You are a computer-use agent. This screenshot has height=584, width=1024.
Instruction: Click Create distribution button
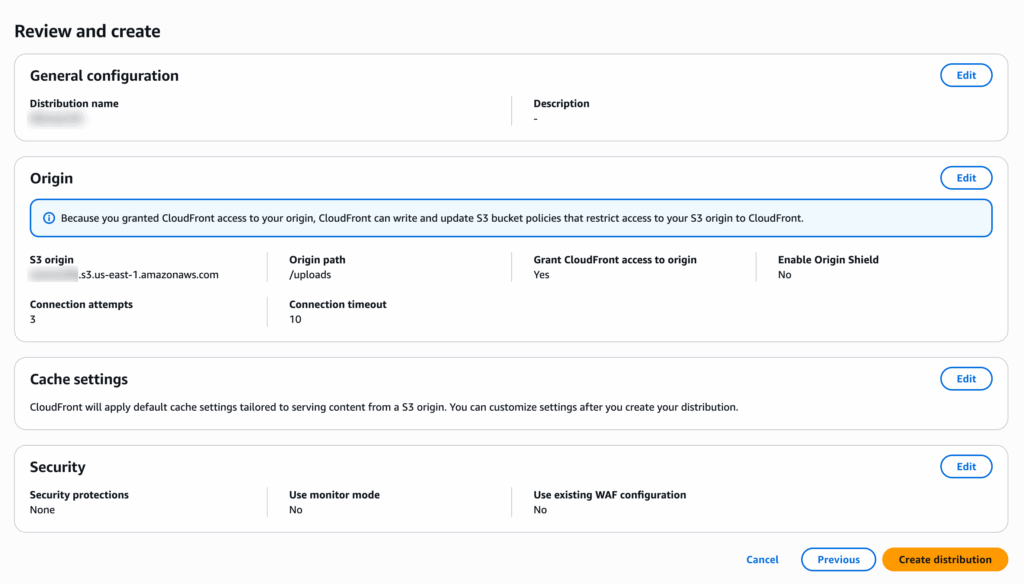944,559
